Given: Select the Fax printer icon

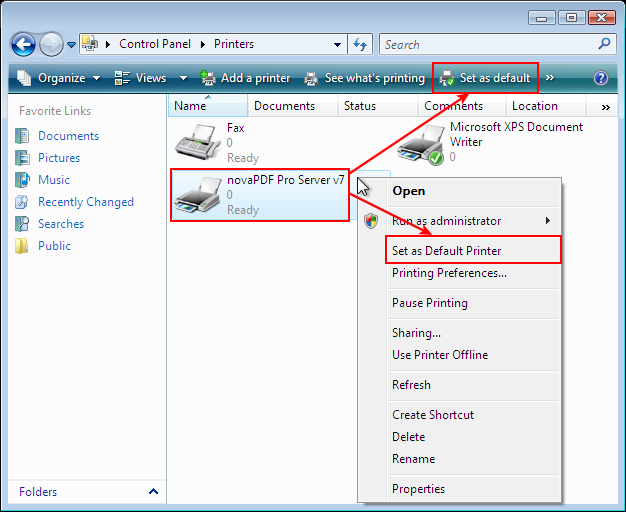Looking at the screenshot, I should (x=198, y=142).
